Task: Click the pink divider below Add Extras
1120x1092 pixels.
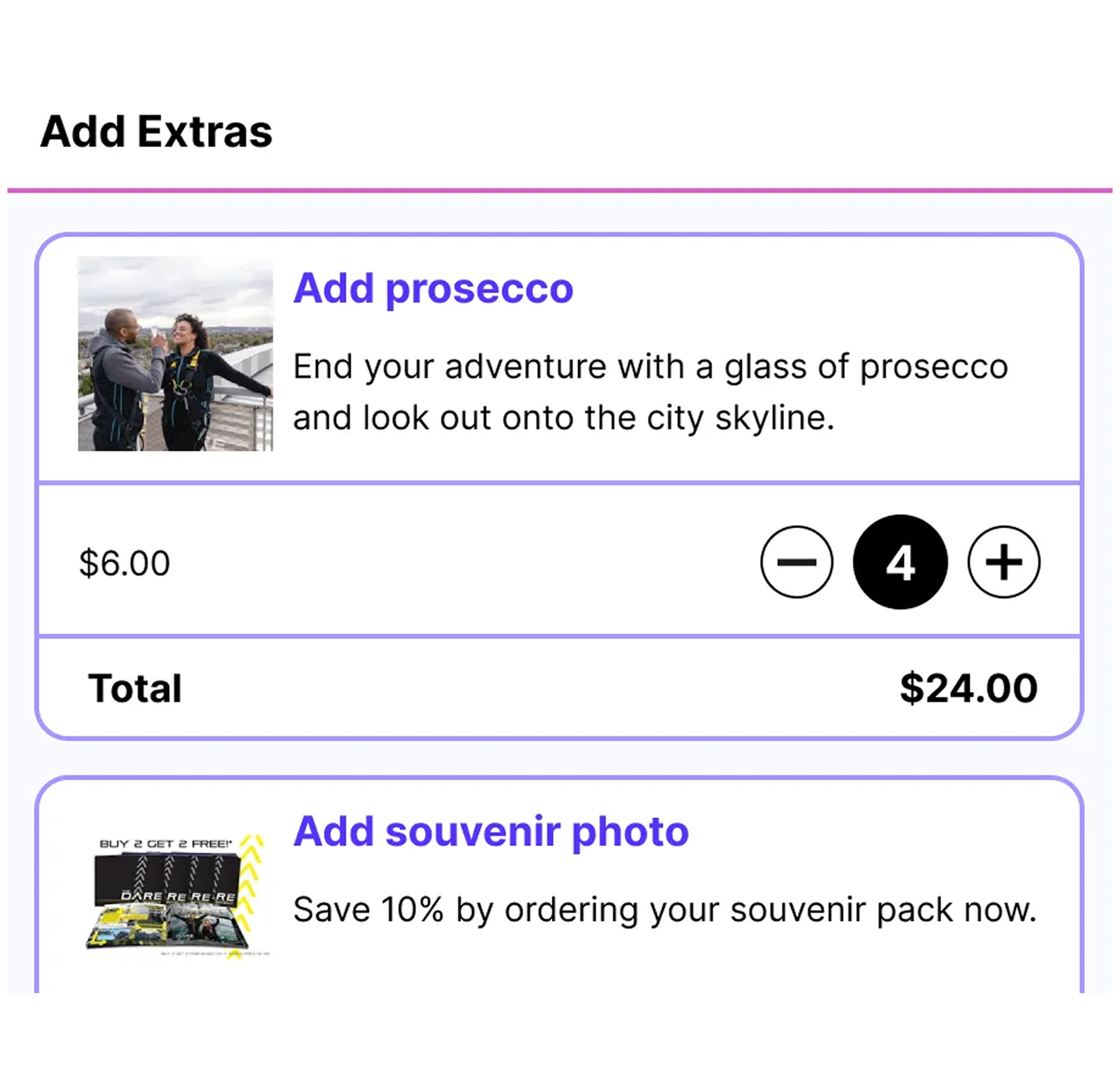Action: (x=560, y=190)
